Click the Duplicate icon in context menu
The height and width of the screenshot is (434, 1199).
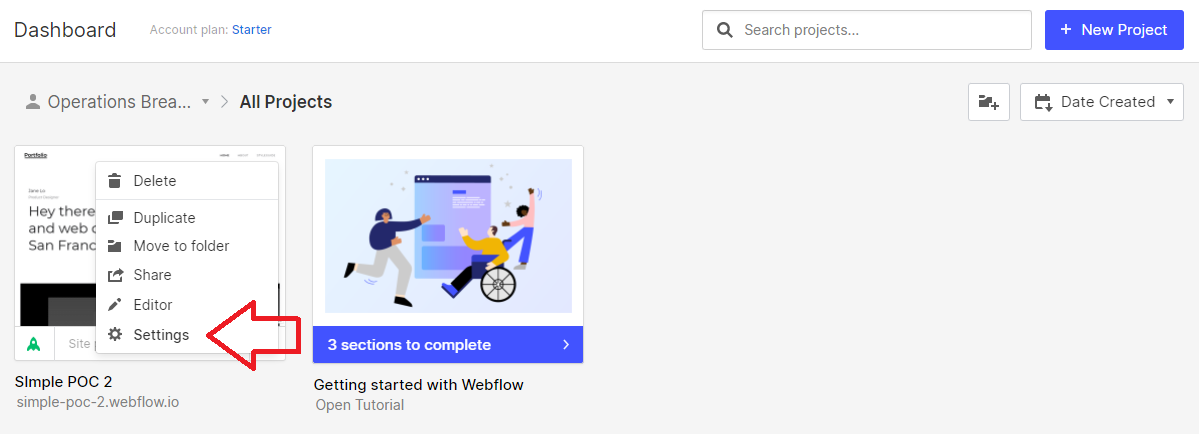pyautogui.click(x=115, y=218)
